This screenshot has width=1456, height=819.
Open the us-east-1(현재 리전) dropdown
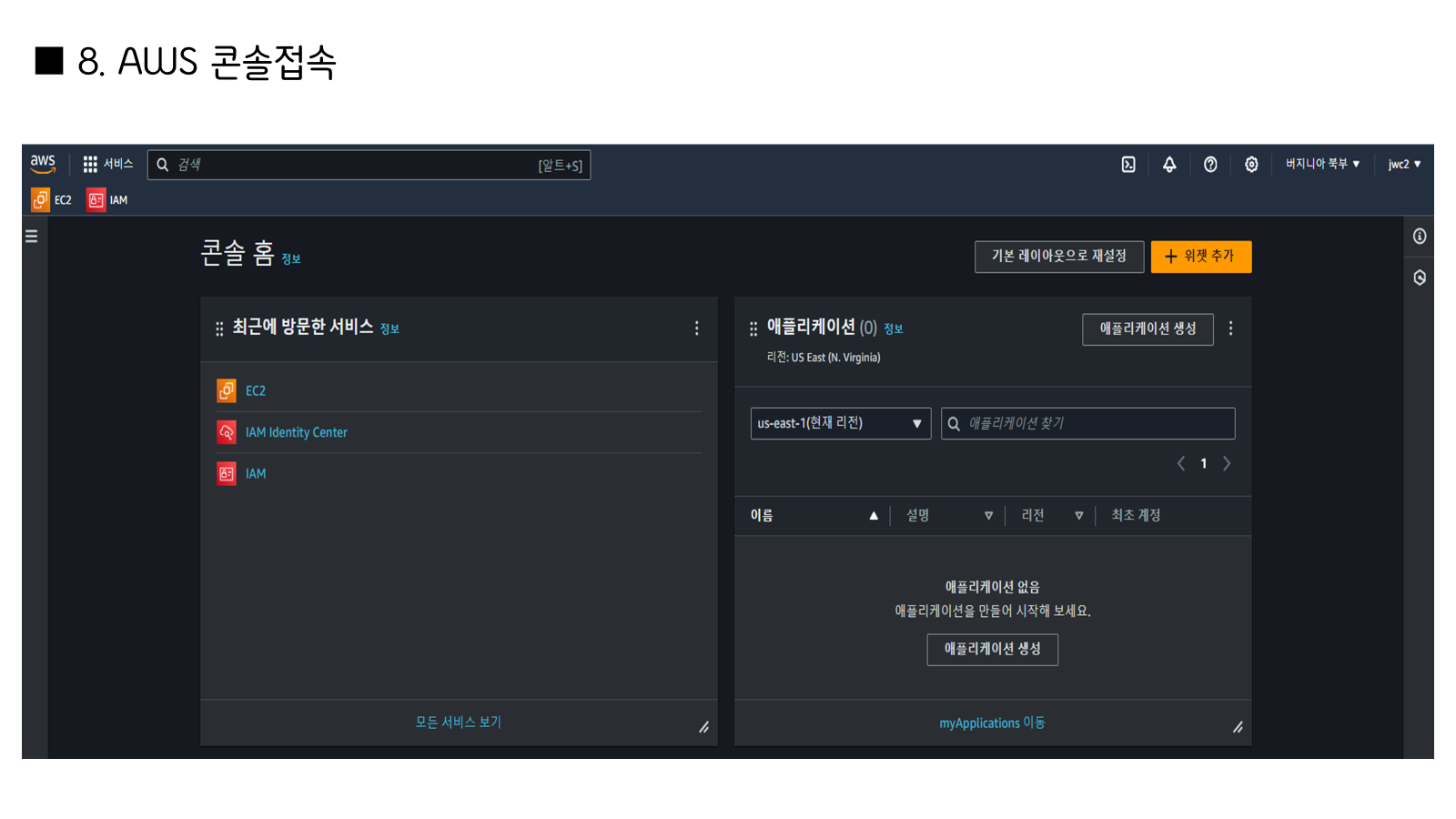click(841, 423)
